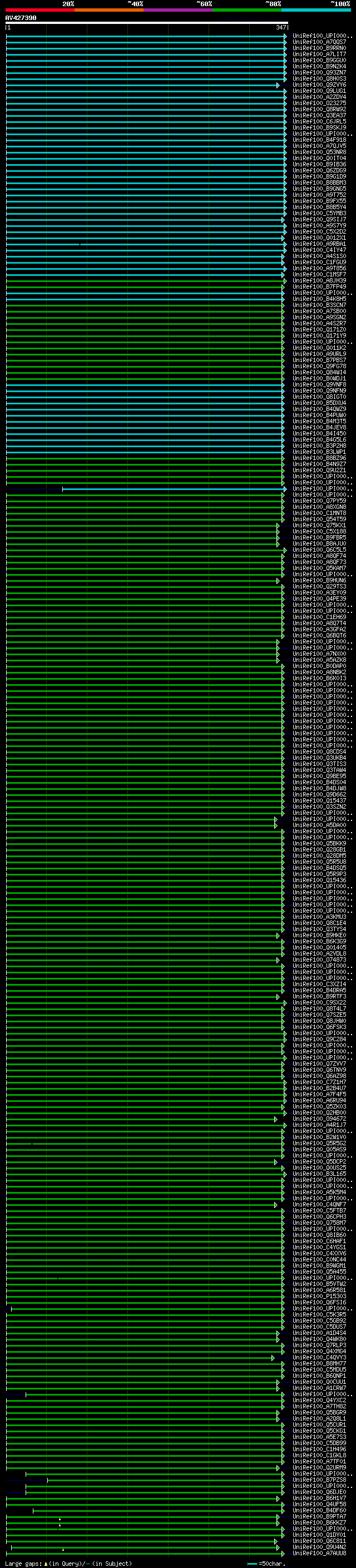The width and height of the screenshot is (356, 1568).
Task: Click the purple ~60% legend segment
Action: pyautogui.click(x=179, y=10)
